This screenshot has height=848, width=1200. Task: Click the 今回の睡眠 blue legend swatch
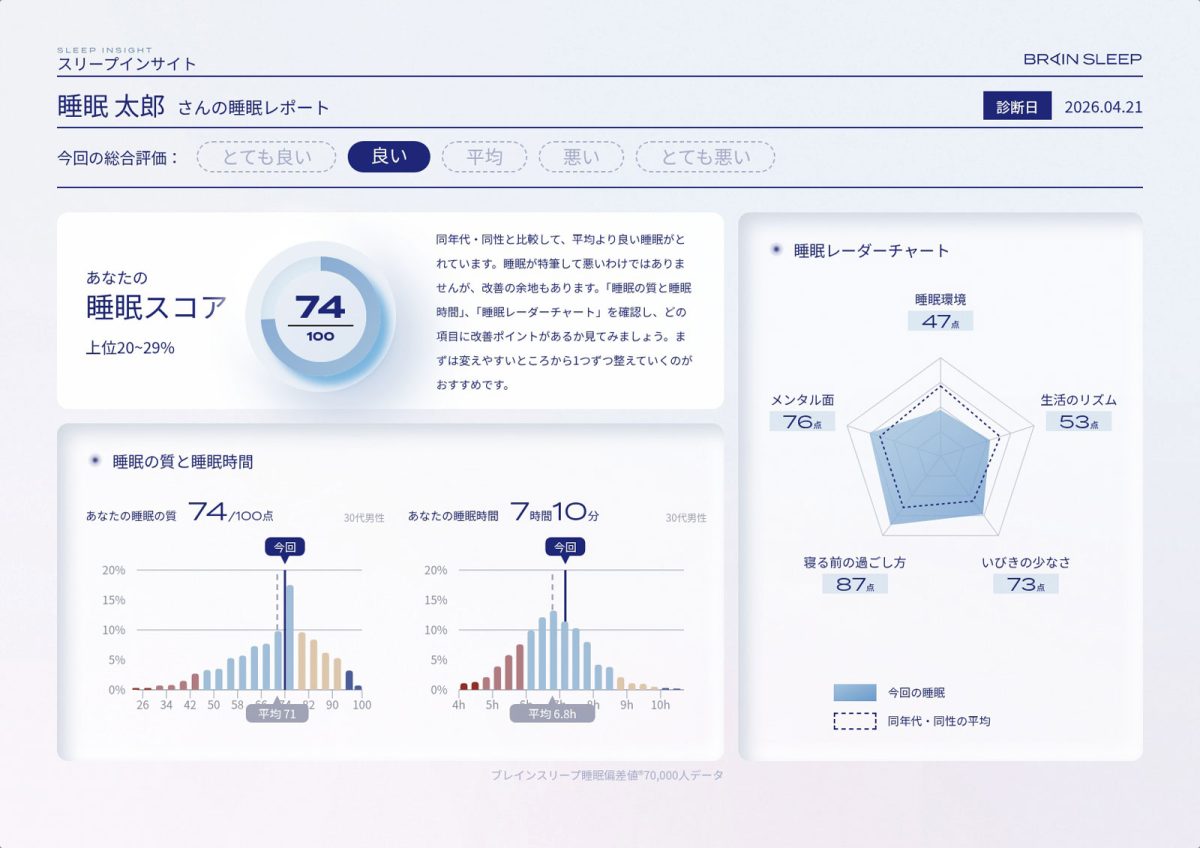click(x=855, y=693)
